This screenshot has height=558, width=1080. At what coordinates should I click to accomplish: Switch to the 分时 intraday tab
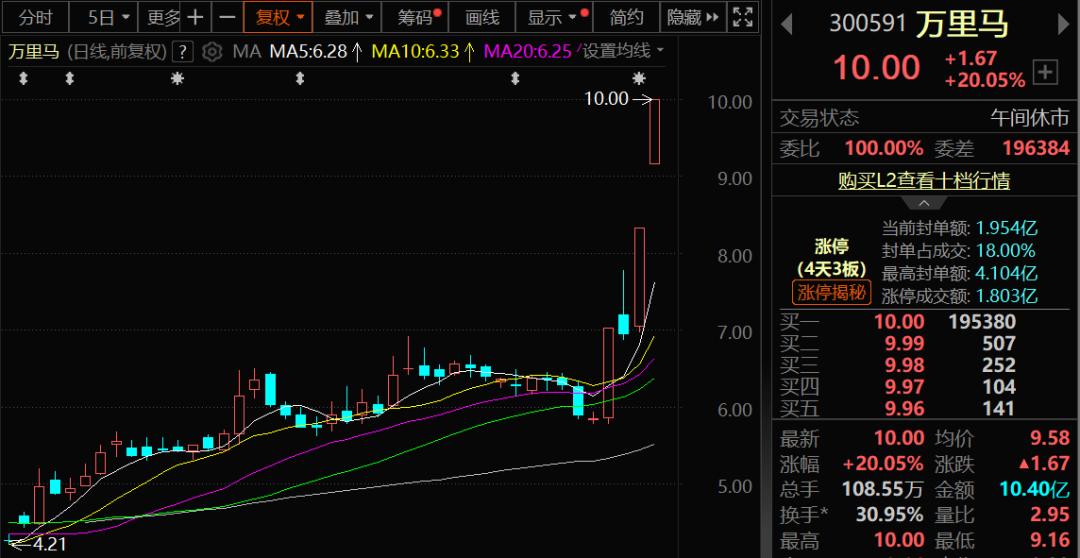(x=35, y=17)
